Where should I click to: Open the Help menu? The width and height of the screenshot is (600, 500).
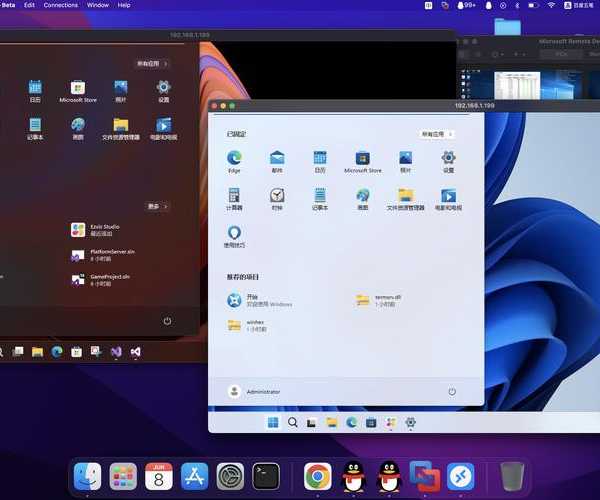tap(124, 5)
